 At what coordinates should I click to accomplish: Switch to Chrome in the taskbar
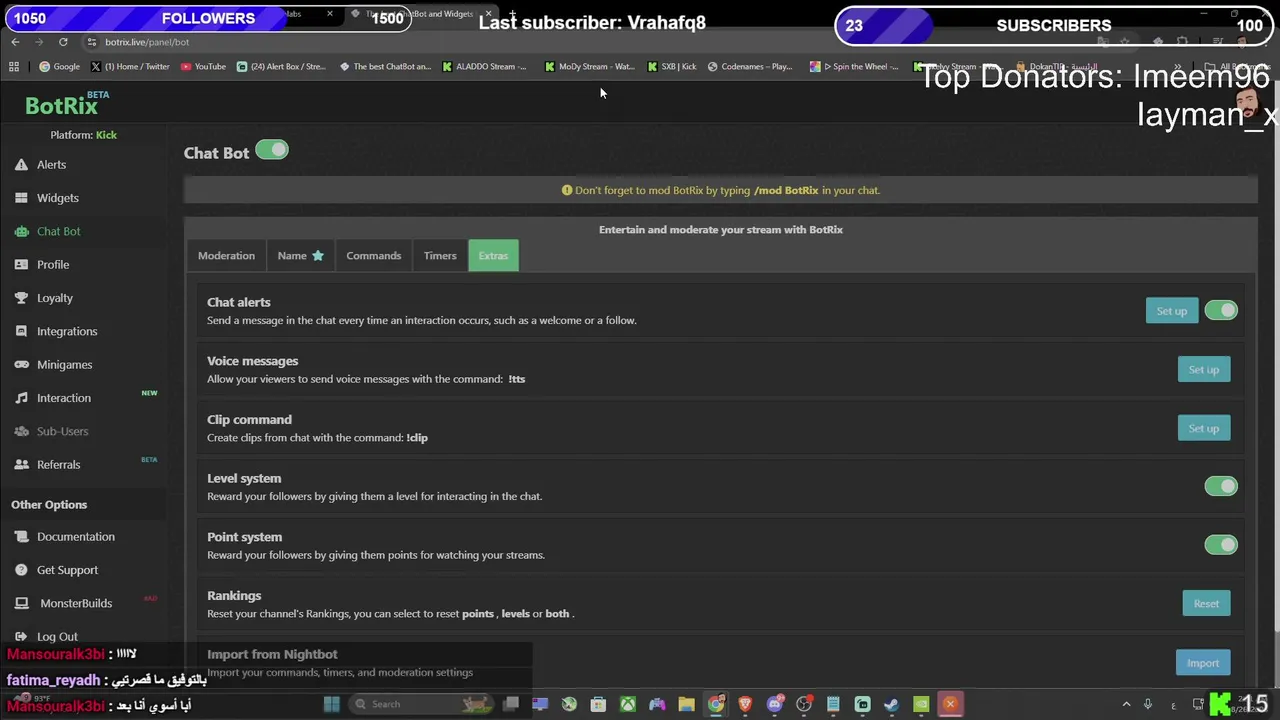716,704
